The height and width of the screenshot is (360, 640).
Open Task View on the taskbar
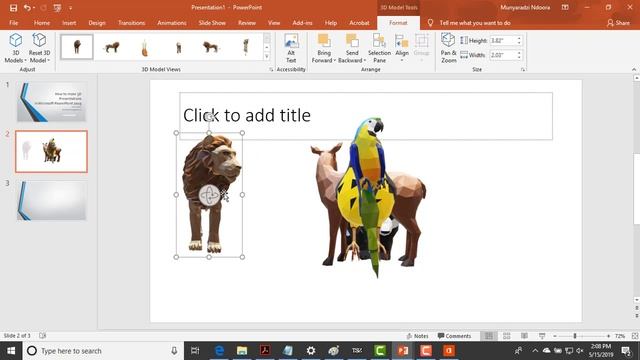tap(195, 351)
